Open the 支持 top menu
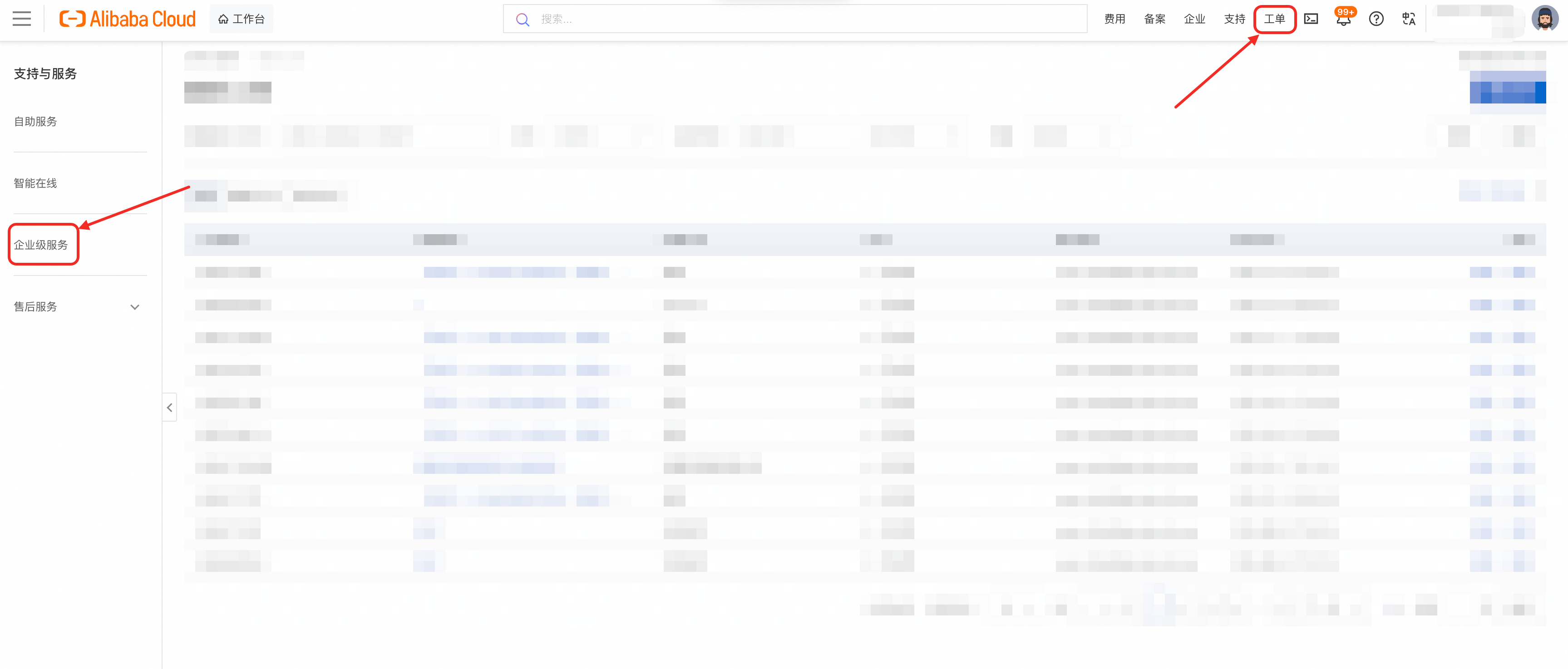The image size is (1568, 669). (x=1234, y=19)
